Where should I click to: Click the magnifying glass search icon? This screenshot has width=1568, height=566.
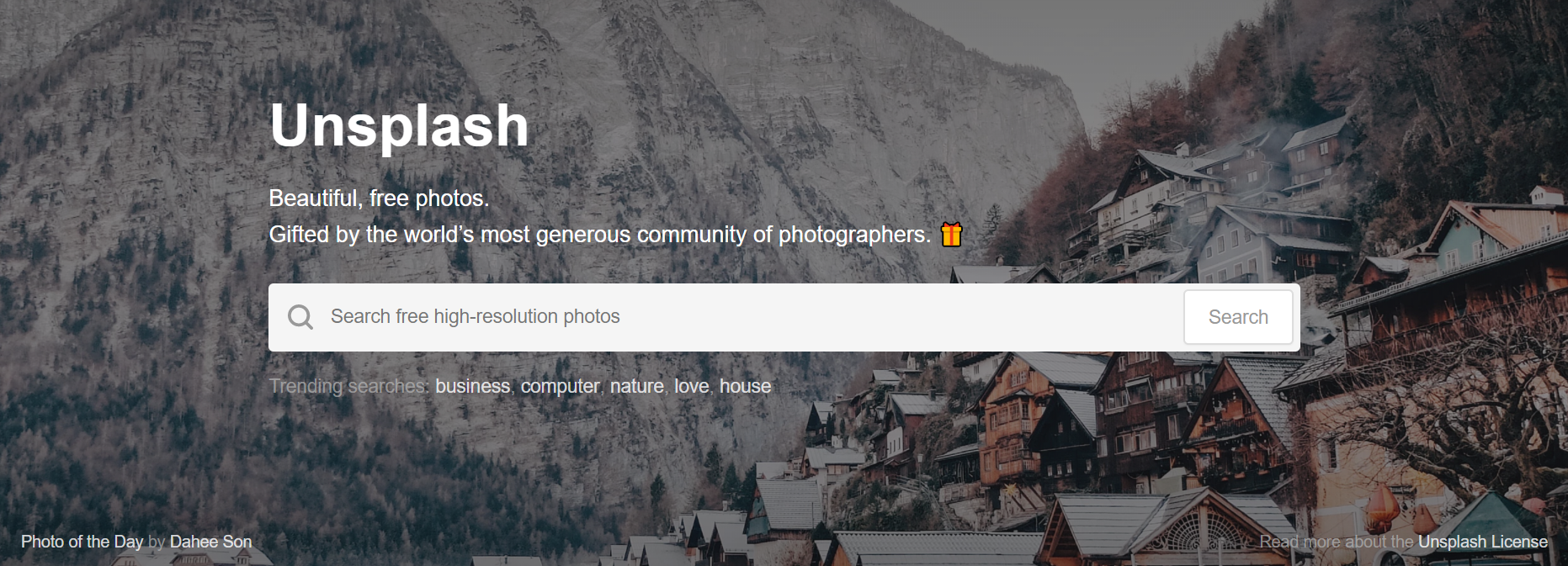[300, 317]
